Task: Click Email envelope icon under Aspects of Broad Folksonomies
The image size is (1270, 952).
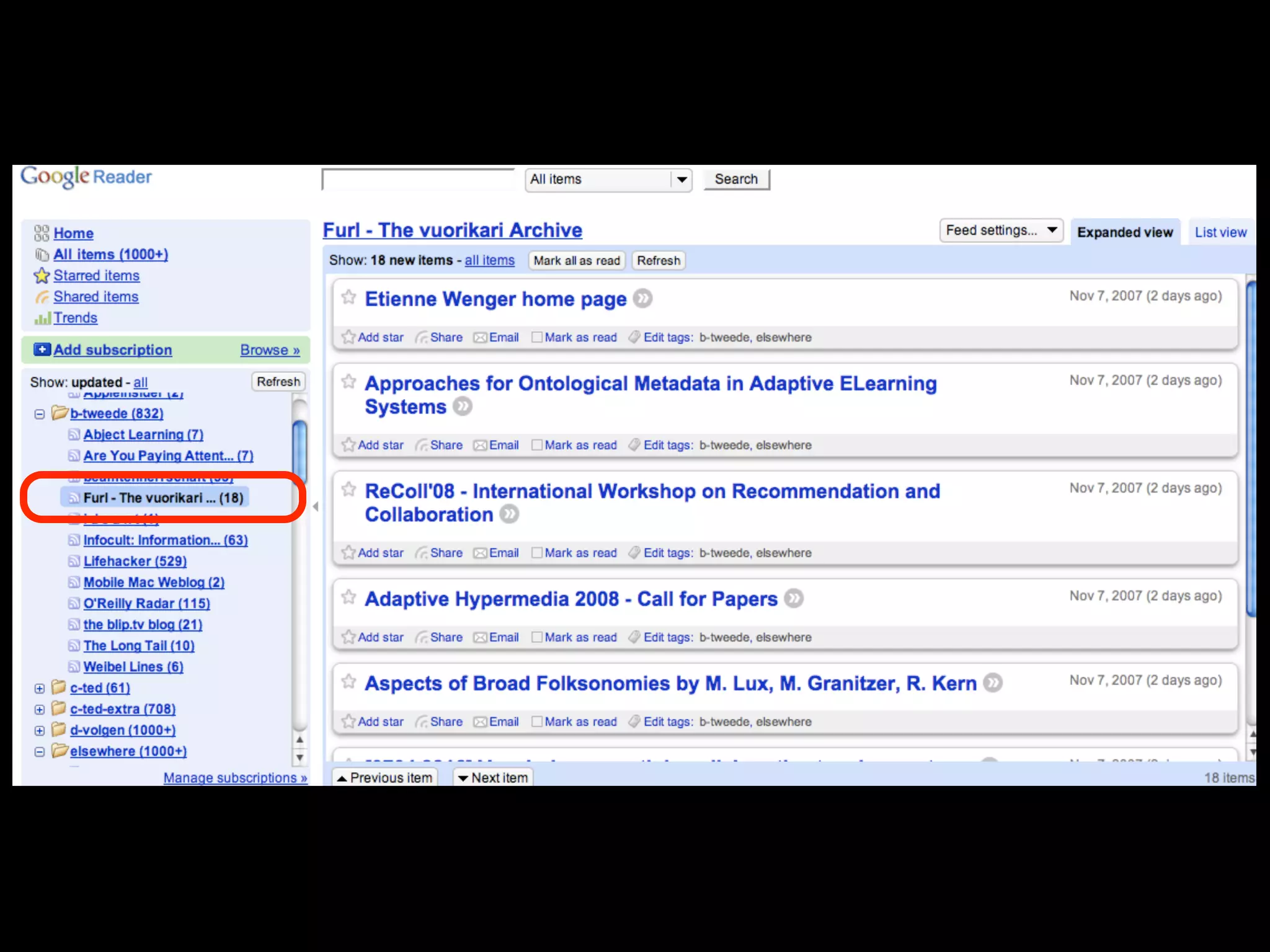Action: [480, 722]
